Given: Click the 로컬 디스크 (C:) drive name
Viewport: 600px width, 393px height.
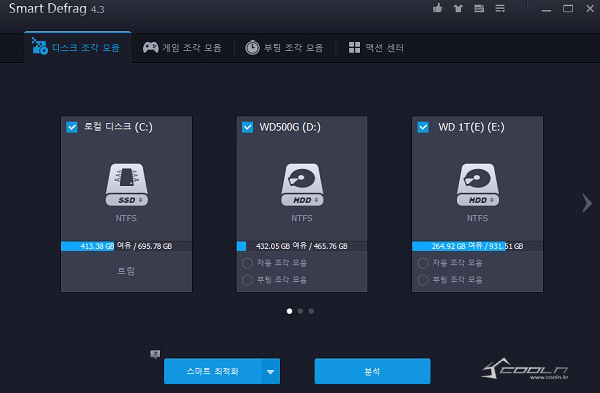Looking at the screenshot, I should 118,127.
